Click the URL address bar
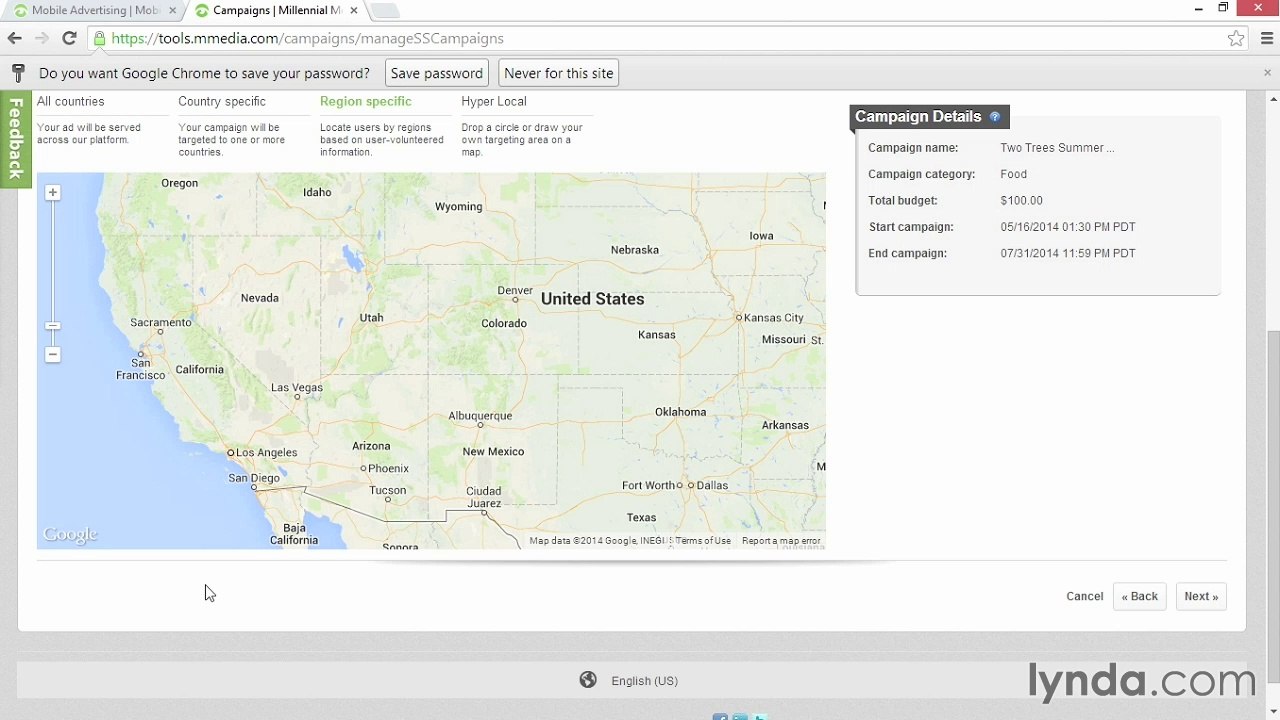The width and height of the screenshot is (1280, 720). [x=660, y=38]
